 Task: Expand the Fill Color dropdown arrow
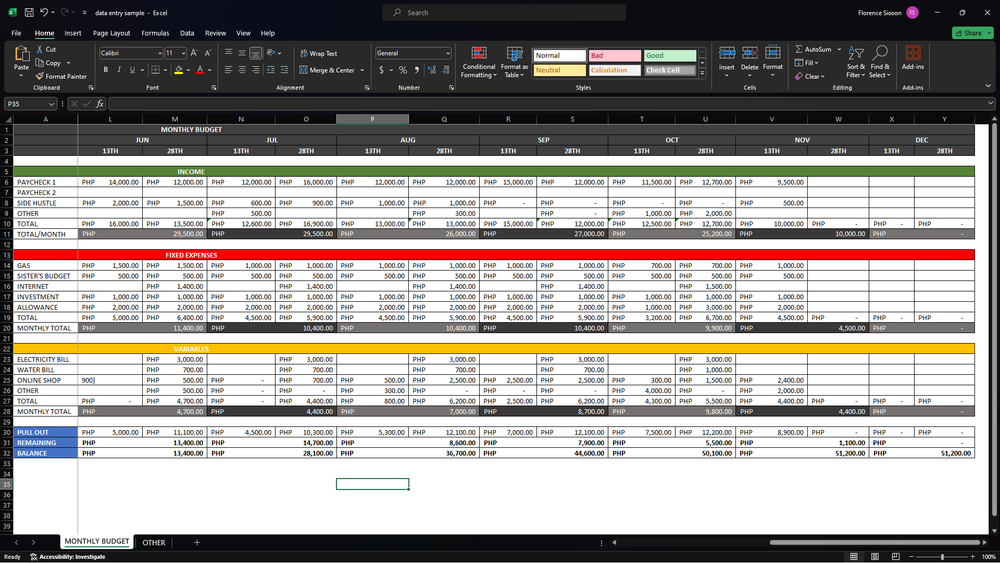pos(188,70)
